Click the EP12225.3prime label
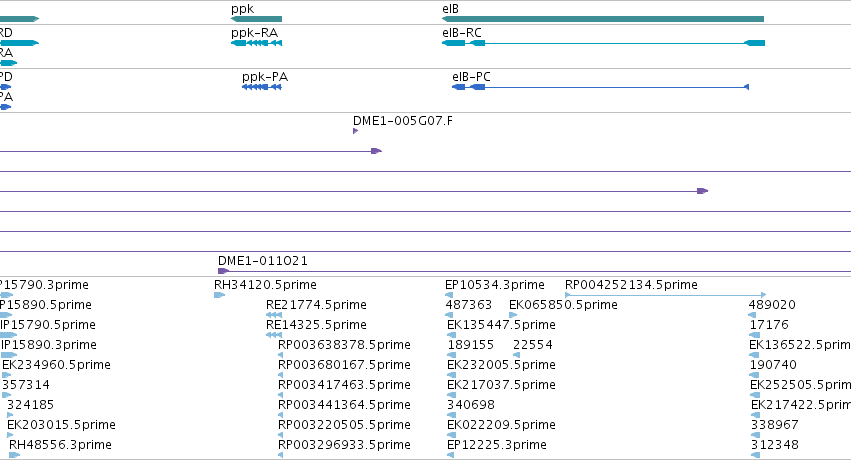The width and height of the screenshot is (851, 460). (497, 445)
